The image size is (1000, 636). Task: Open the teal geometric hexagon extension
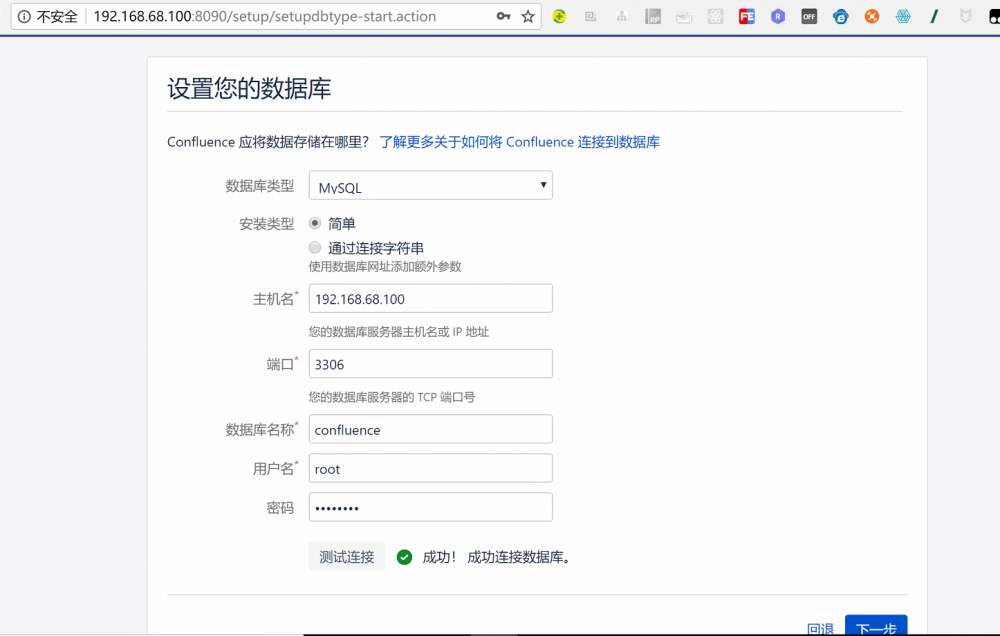tap(903, 17)
